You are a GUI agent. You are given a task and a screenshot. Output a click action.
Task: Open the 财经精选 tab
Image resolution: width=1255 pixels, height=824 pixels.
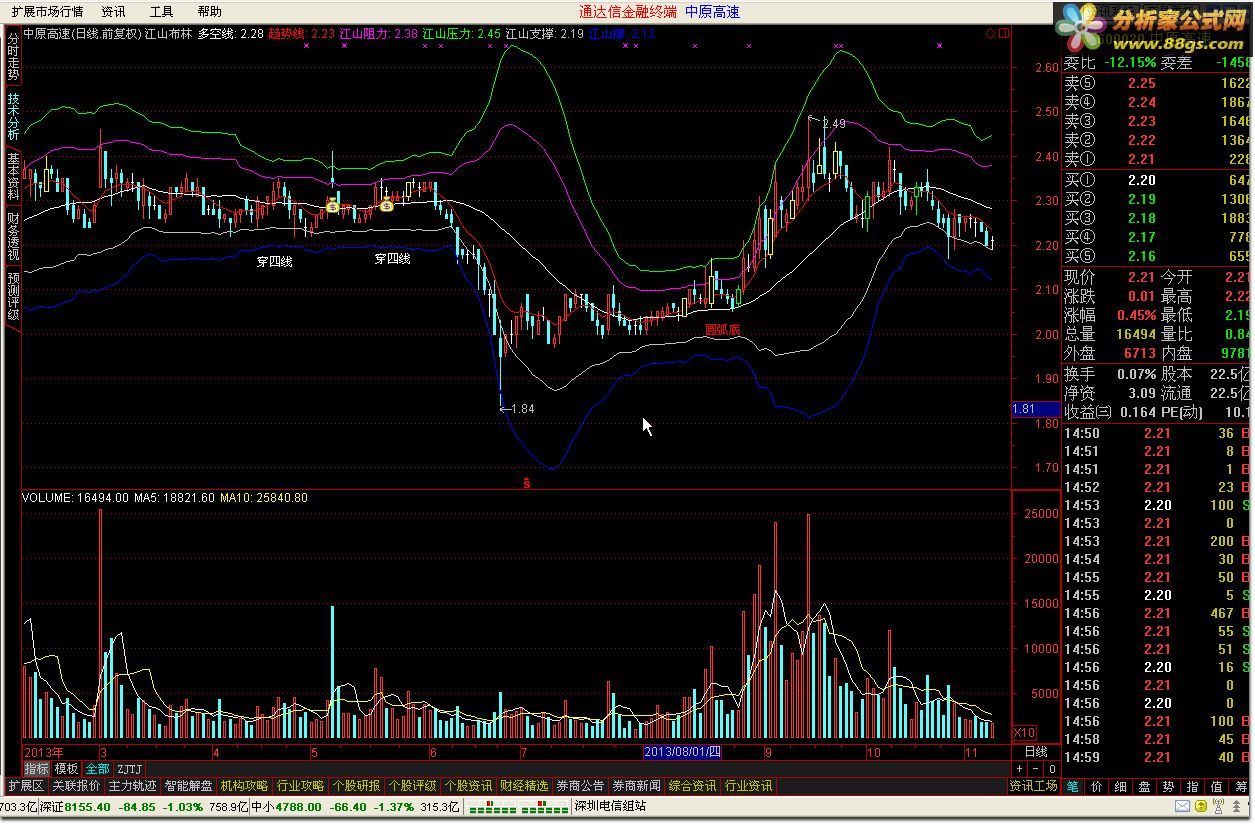pos(524,786)
